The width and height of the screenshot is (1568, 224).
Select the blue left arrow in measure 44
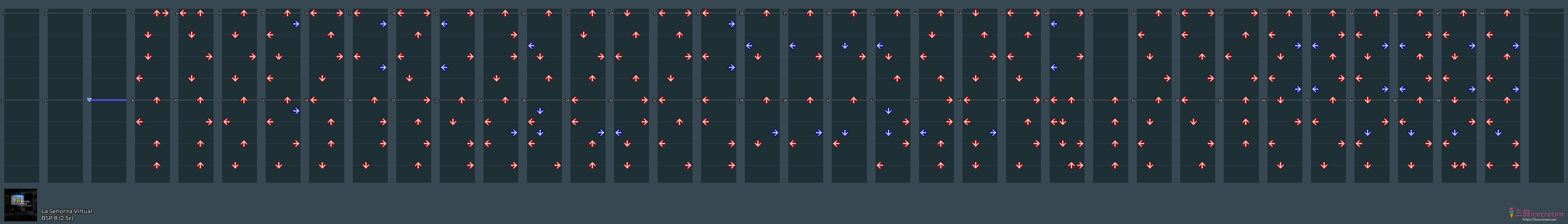[923, 132]
